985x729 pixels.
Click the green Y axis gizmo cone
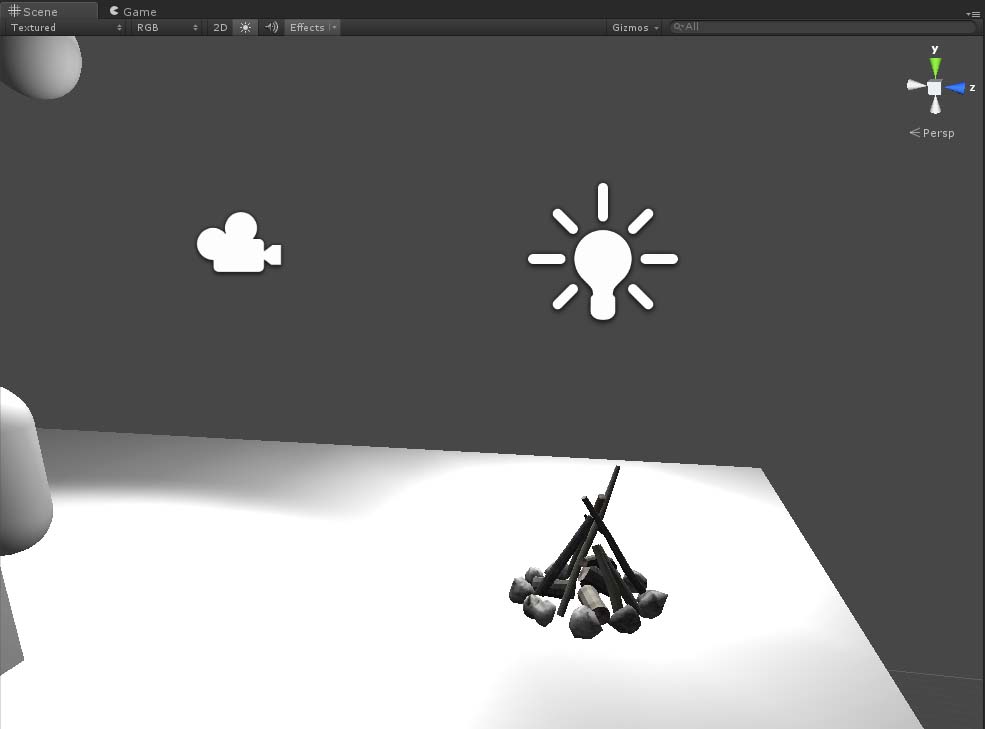(935, 67)
